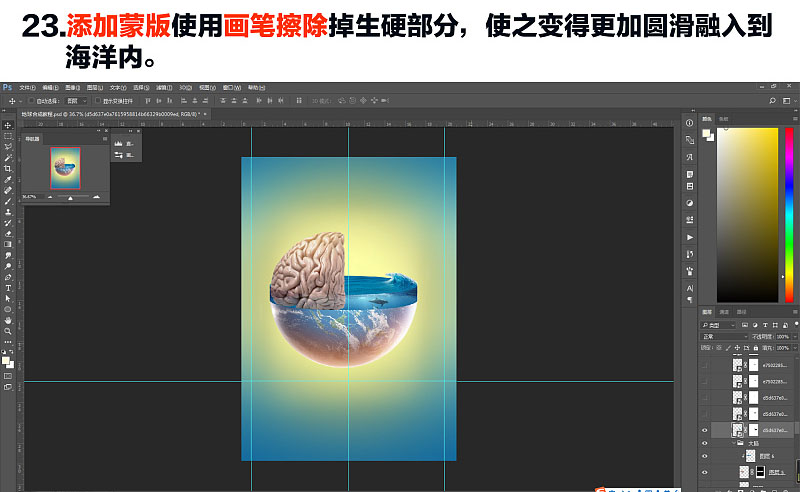The image size is (800, 492).
Task: Hide the 大脑 layer group
Action: point(705,444)
